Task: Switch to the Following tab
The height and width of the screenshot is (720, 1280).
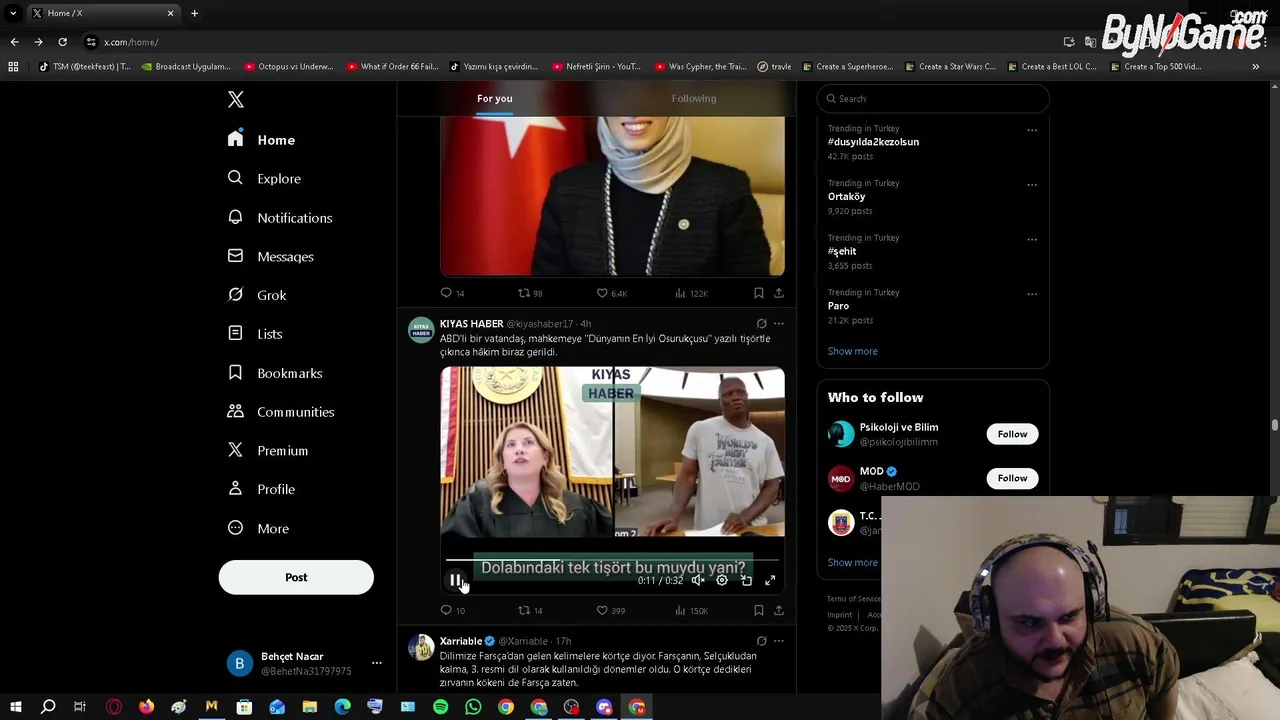Action: coord(694,98)
